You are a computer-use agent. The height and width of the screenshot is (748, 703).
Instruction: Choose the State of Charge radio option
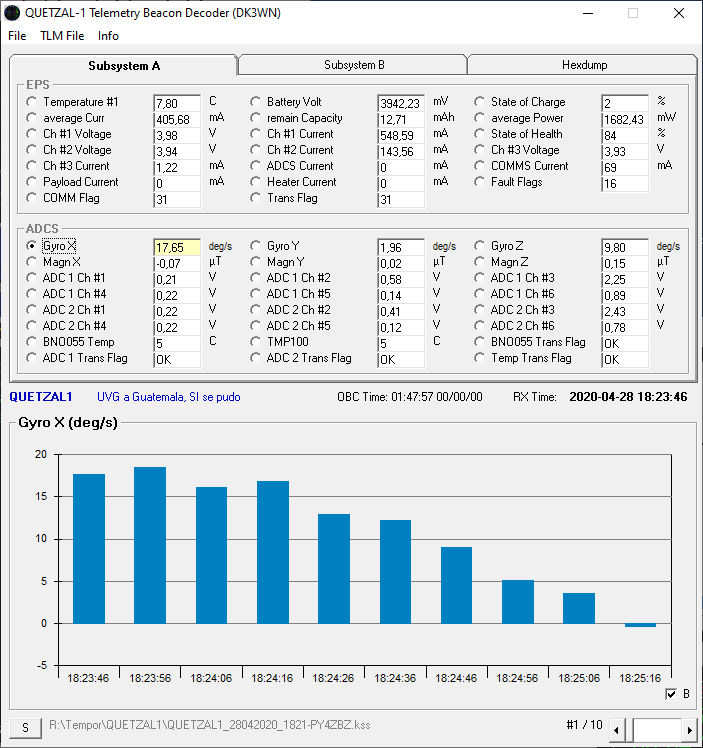(480, 102)
